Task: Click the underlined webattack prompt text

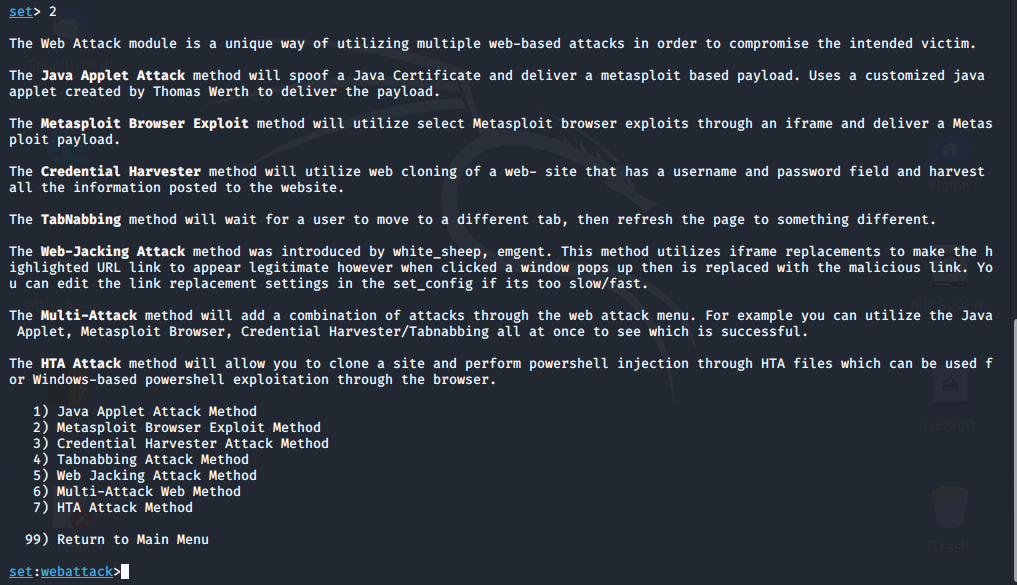Action: pos(76,571)
